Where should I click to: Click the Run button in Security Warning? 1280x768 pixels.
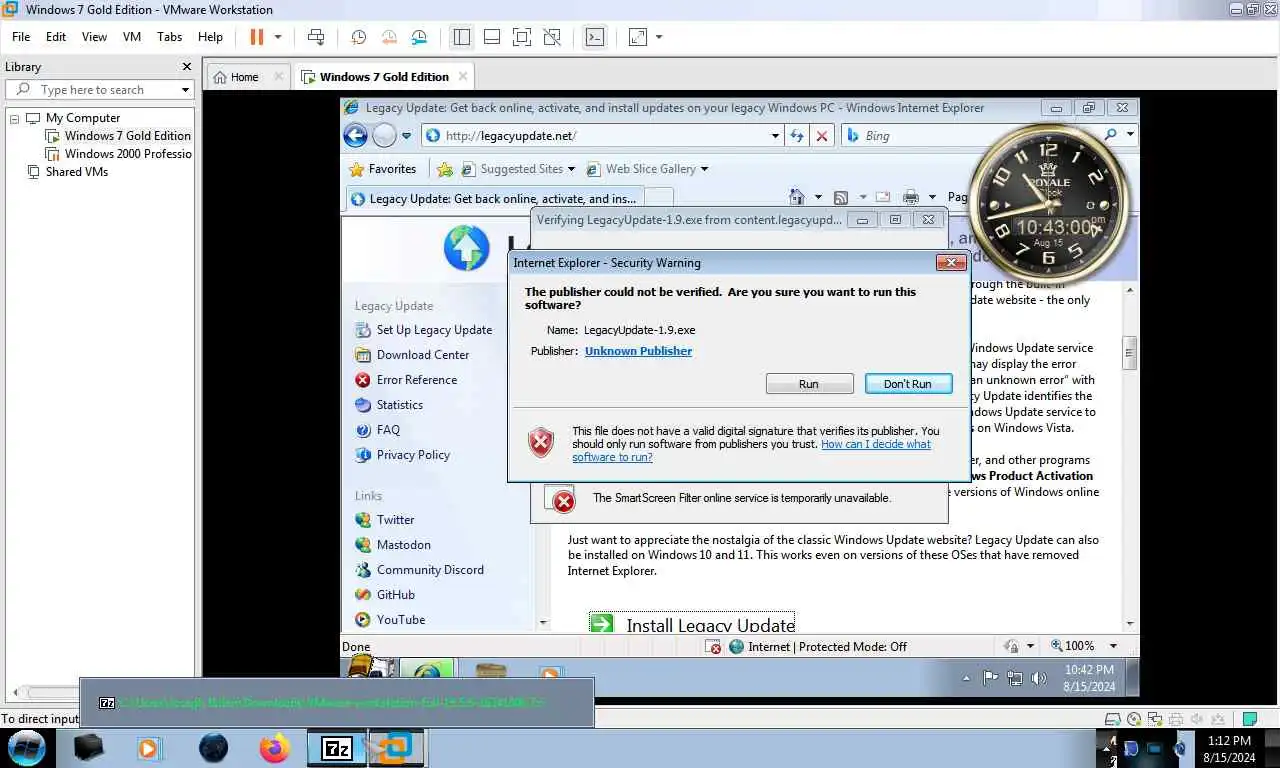[809, 384]
